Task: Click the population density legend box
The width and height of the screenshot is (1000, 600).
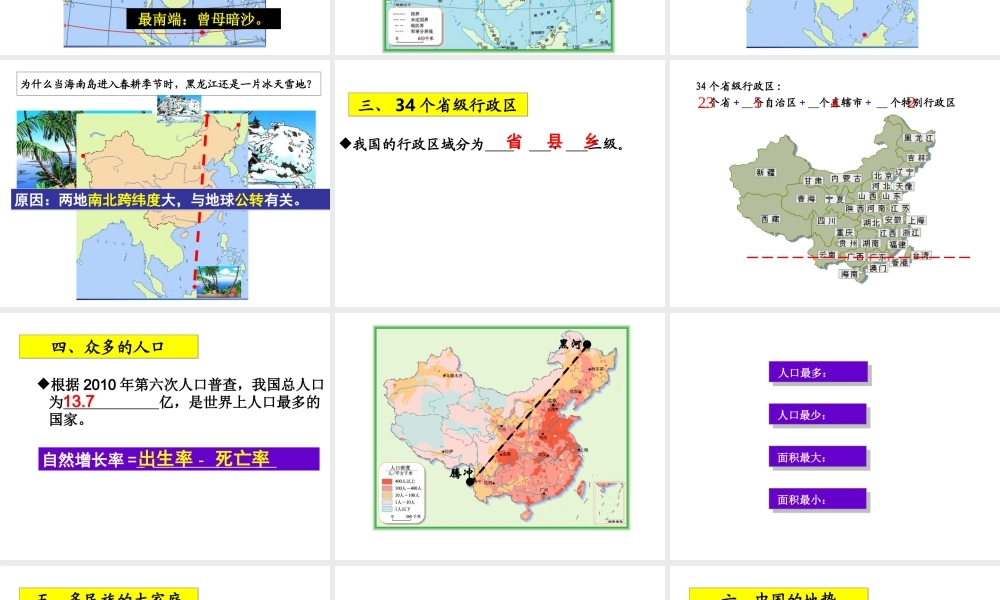Action: [402, 493]
